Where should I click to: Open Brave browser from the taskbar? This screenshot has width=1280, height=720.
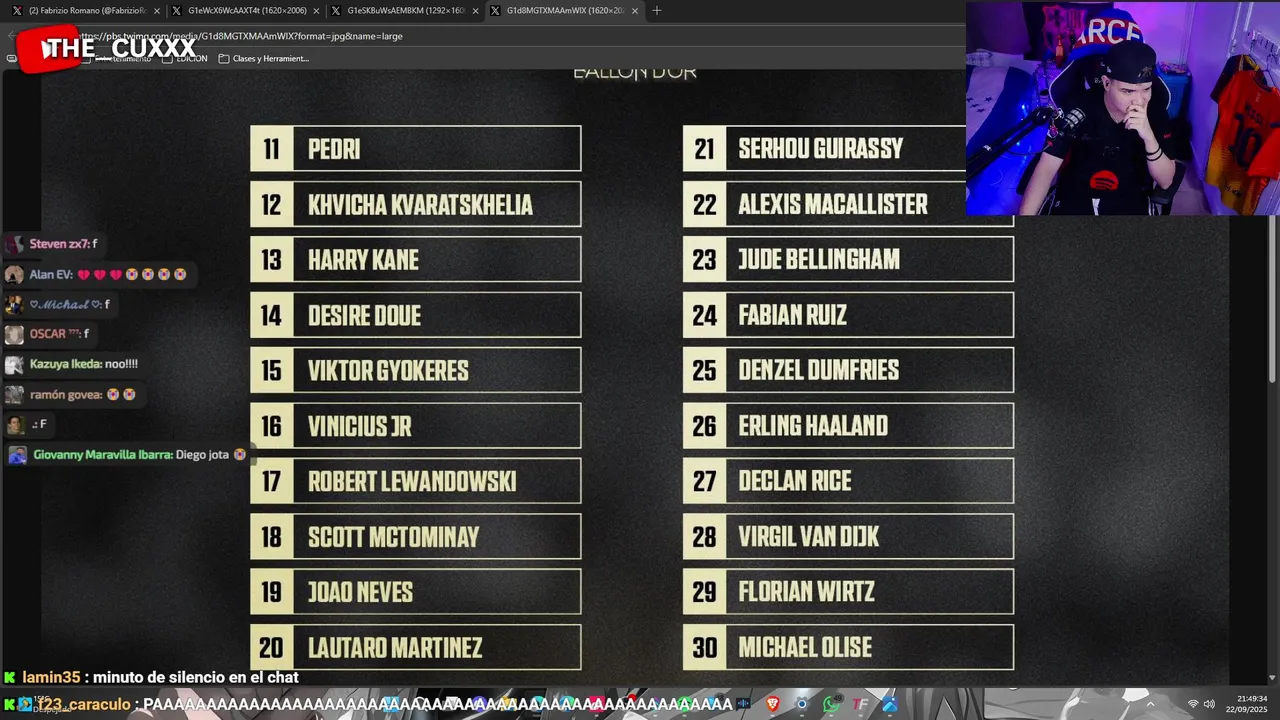(772, 704)
